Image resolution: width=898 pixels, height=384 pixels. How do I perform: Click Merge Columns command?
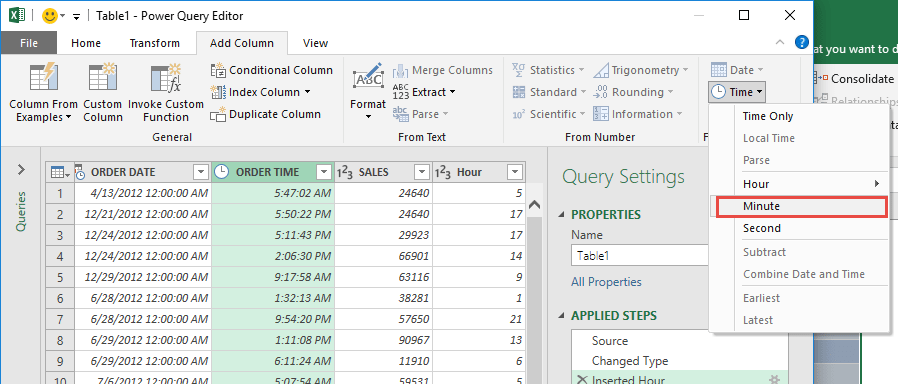(x=442, y=70)
